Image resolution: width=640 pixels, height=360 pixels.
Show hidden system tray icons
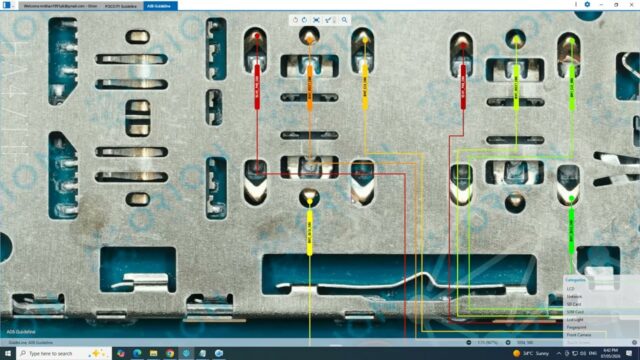559,353
